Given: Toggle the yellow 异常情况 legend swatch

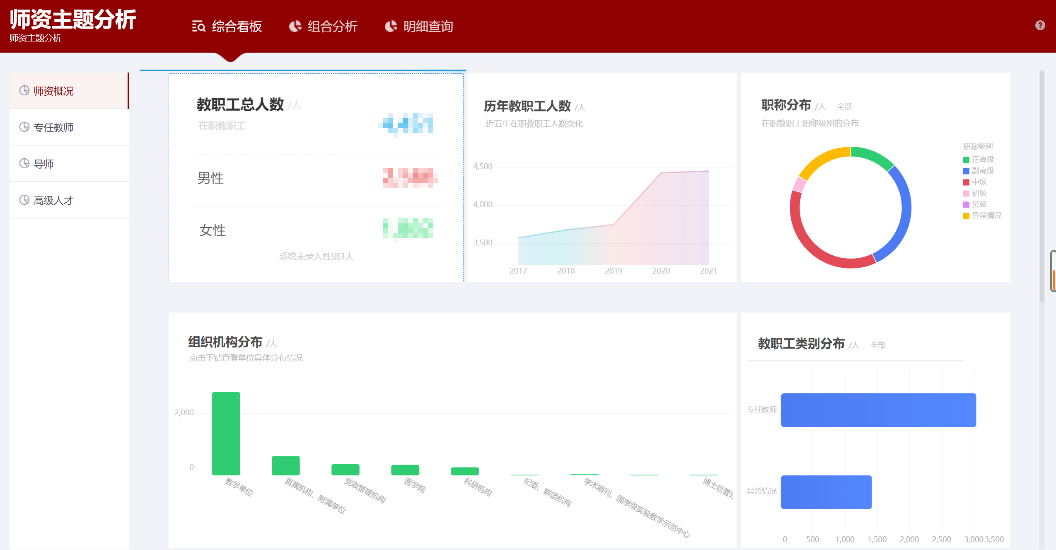Looking at the screenshot, I should tap(966, 216).
